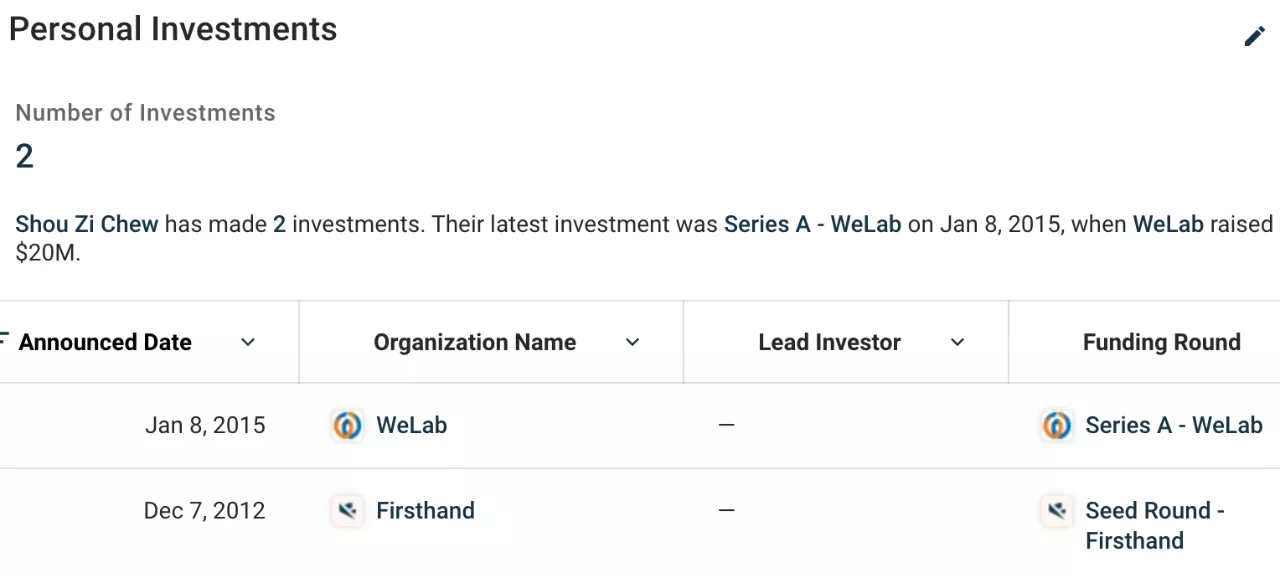Viewport: 1280px width, 576px height.
Task: Click Firsthand logo beside Seed Round
Action: pos(1057,511)
